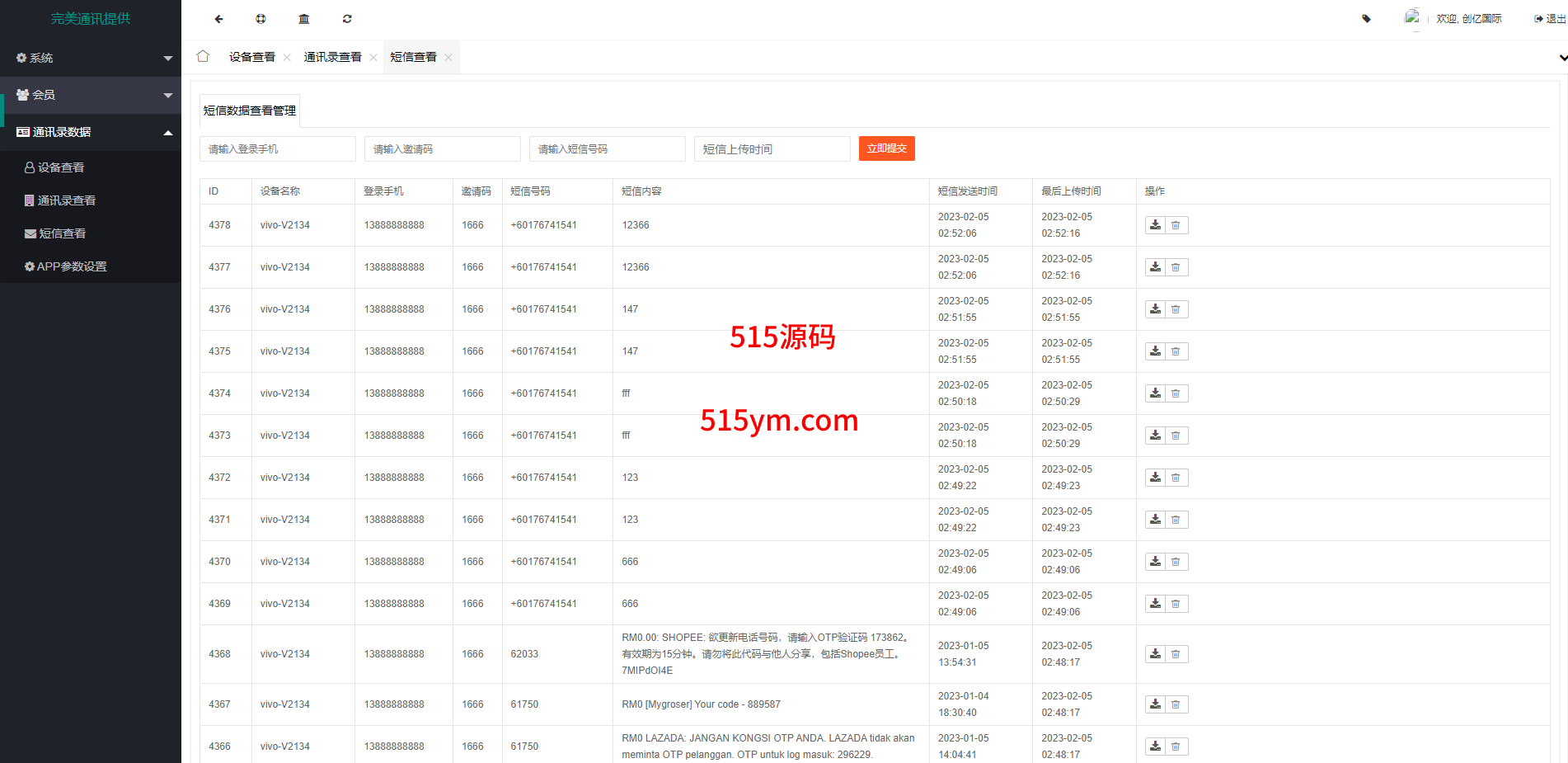Image resolution: width=1568 pixels, height=763 pixels.
Task: Expand the 系统 sidebar menu
Action: pos(91,58)
